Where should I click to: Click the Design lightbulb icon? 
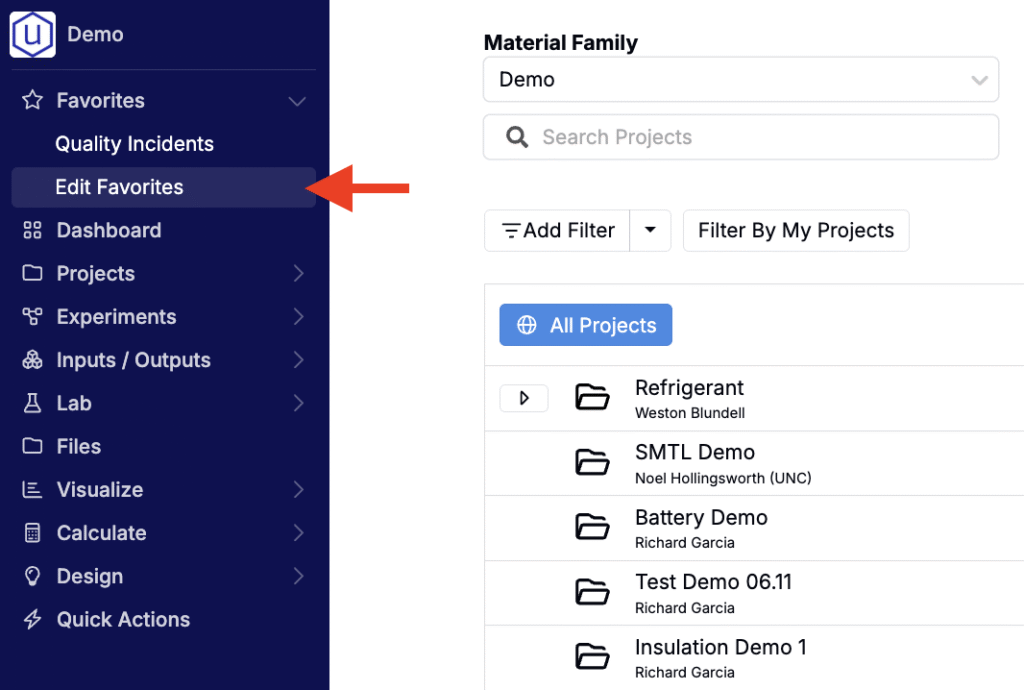(33, 576)
